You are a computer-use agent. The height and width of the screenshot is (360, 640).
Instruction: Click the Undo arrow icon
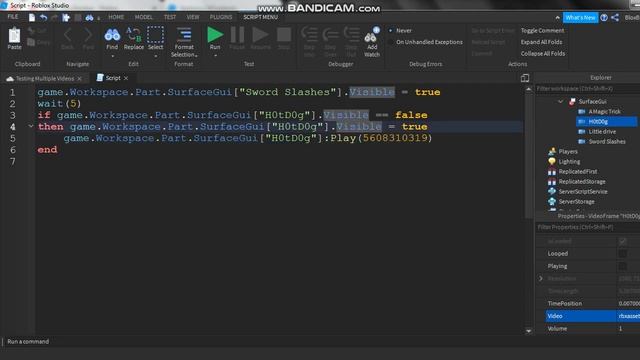[x=43, y=17]
